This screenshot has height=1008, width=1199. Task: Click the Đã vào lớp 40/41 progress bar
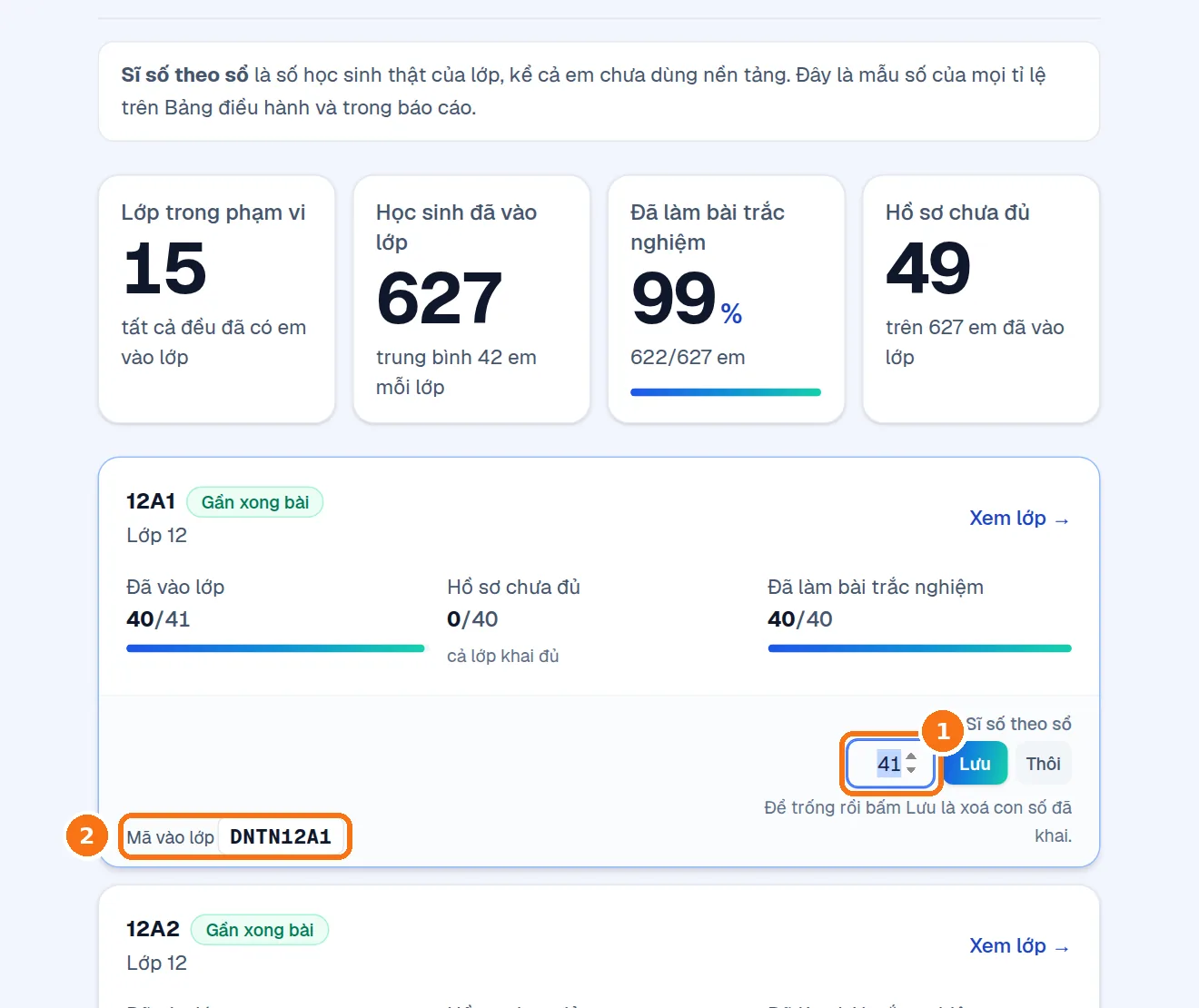(275, 648)
